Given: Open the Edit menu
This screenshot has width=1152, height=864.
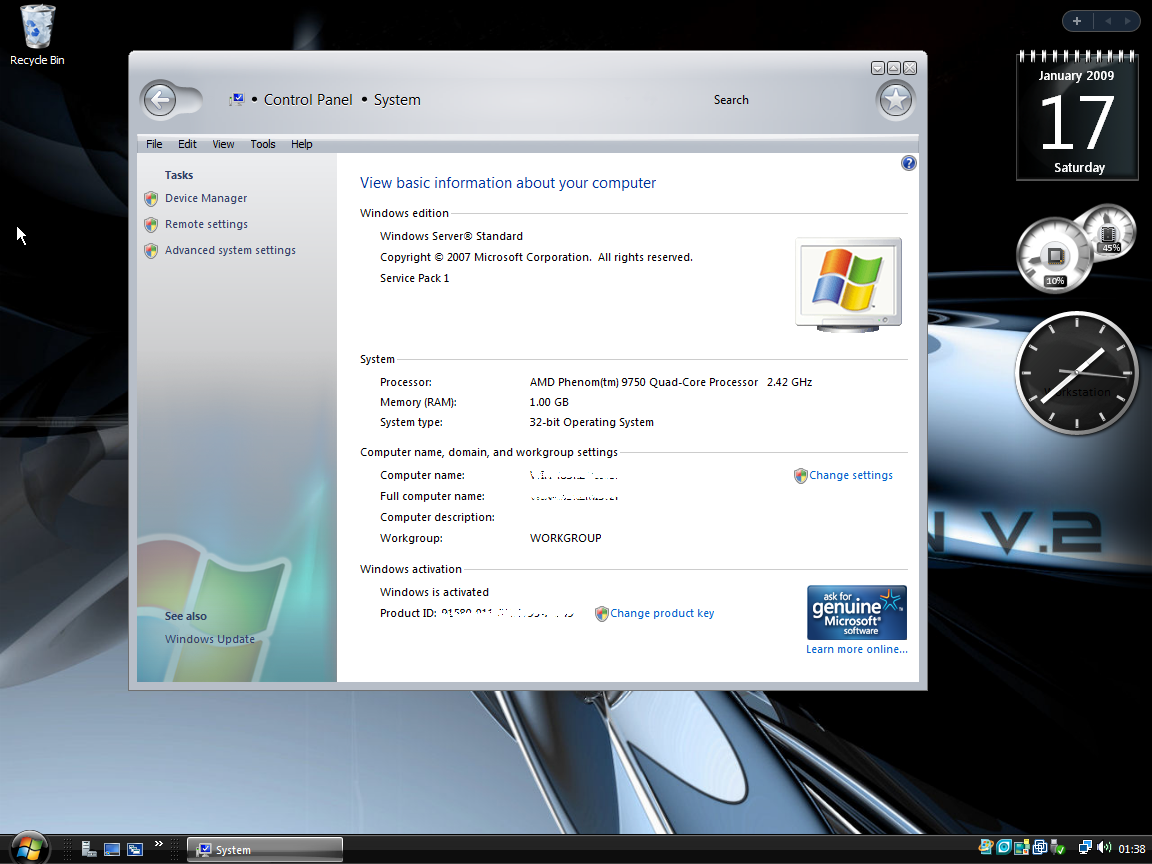Looking at the screenshot, I should [187, 144].
